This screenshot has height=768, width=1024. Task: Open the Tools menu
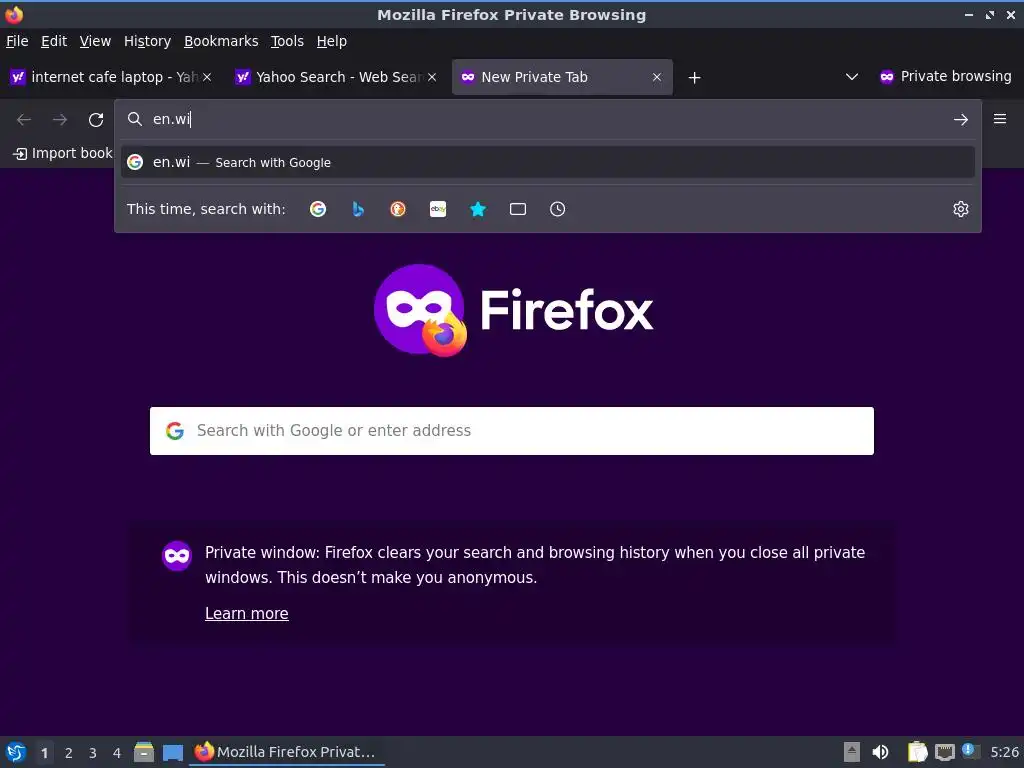point(287,41)
